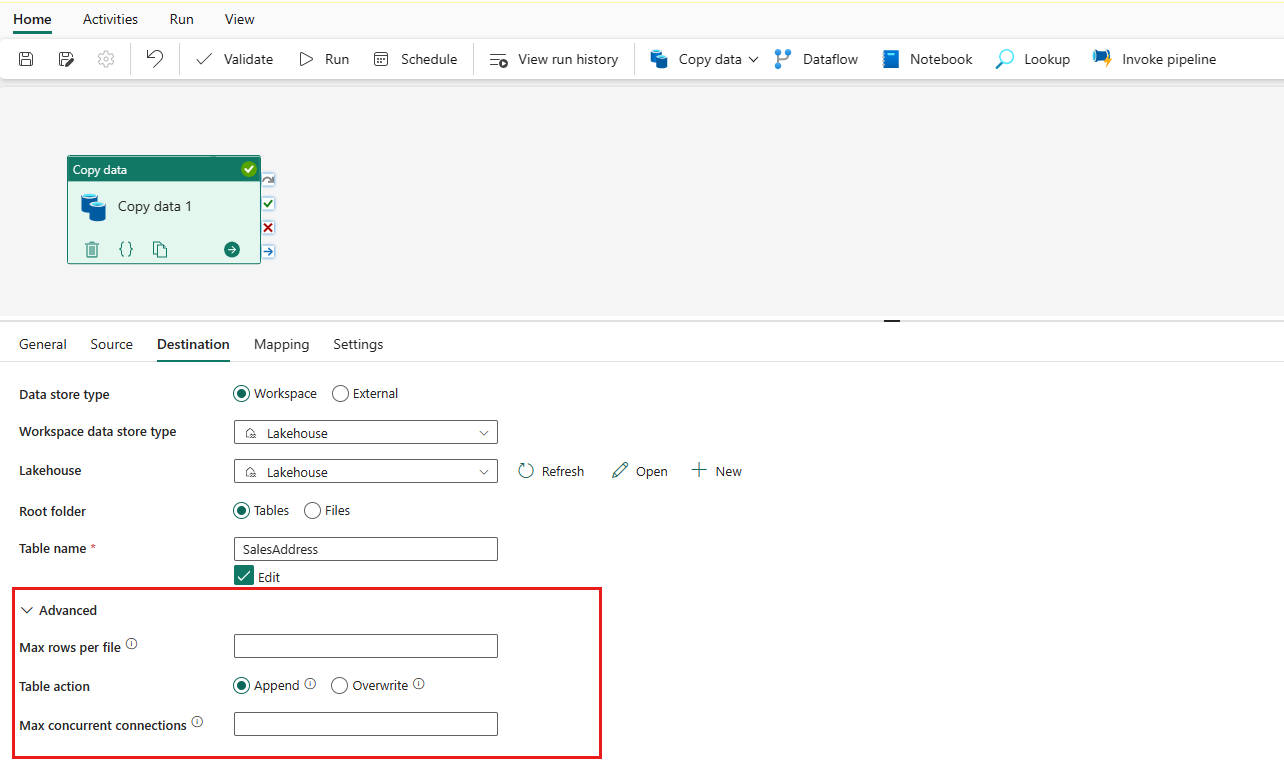Show info tooltip for Overwrite

(419, 684)
